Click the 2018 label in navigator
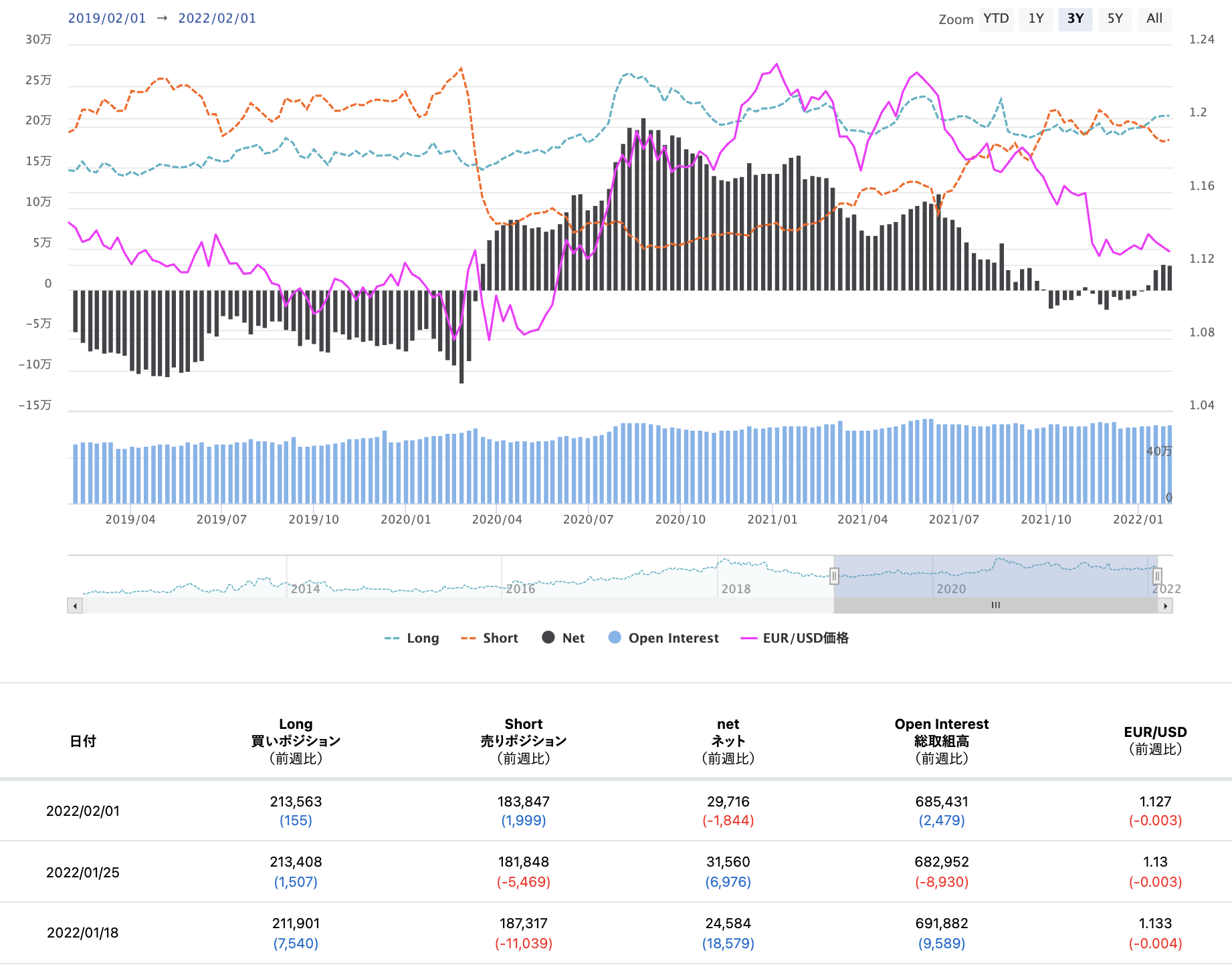Image resolution: width=1232 pixels, height=979 pixels. point(736,588)
